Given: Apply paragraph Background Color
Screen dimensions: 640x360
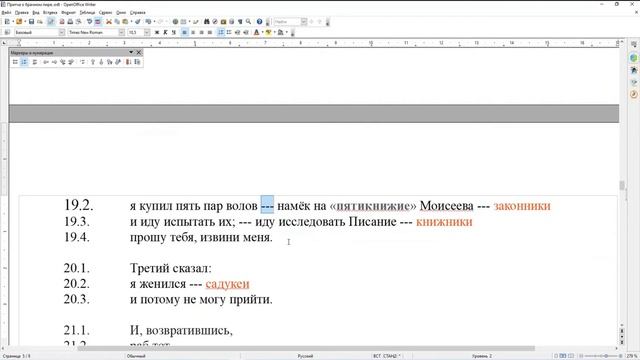Looking at the screenshot, I should (280, 32).
